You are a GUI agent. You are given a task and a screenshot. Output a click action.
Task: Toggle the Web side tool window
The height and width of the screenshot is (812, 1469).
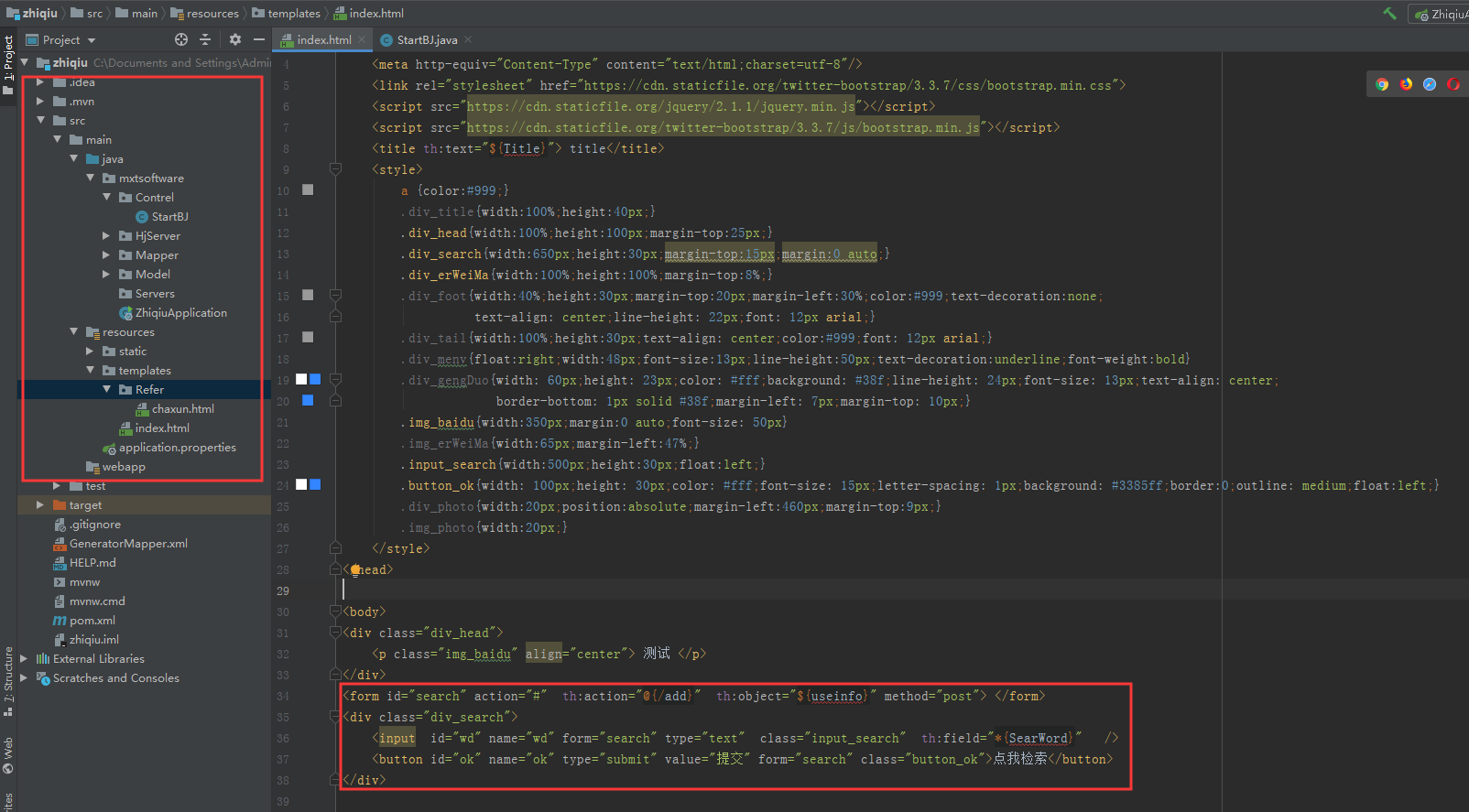click(x=8, y=754)
